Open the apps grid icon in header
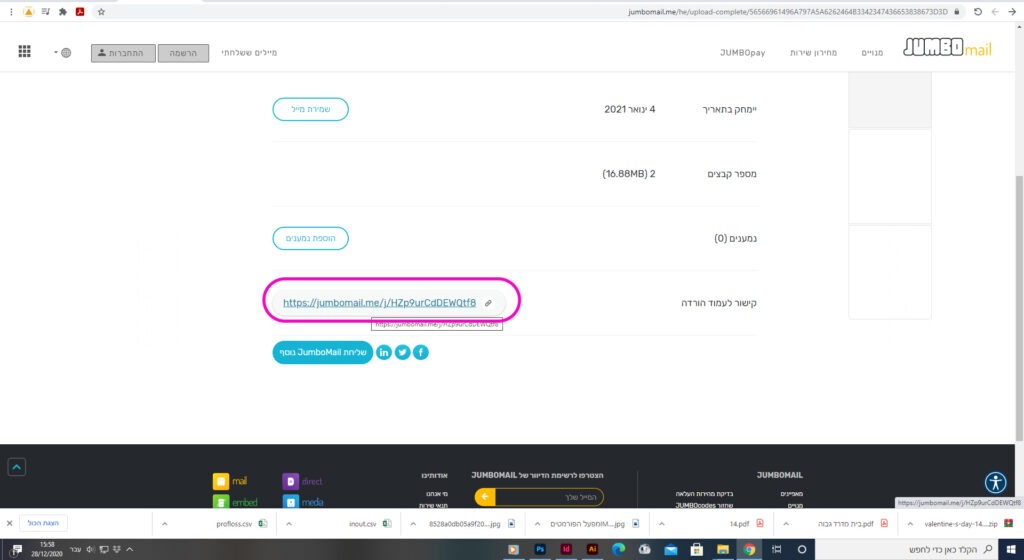This screenshot has height=560, width=1024. coord(25,52)
